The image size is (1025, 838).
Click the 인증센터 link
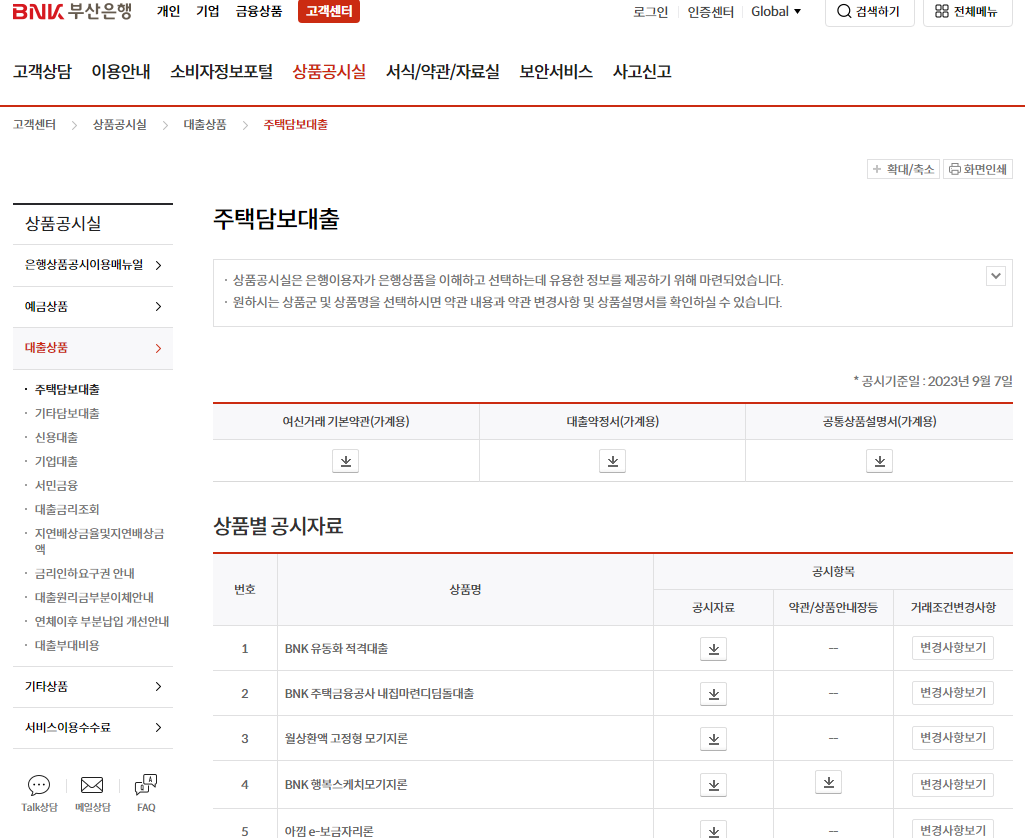[711, 12]
